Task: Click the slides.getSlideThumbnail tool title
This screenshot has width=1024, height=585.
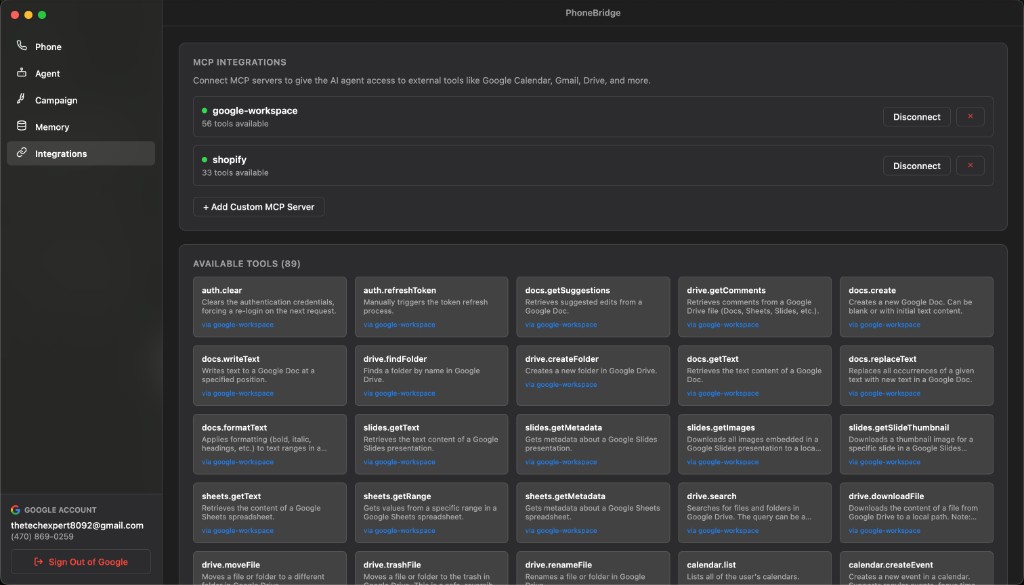Action: click(x=899, y=428)
